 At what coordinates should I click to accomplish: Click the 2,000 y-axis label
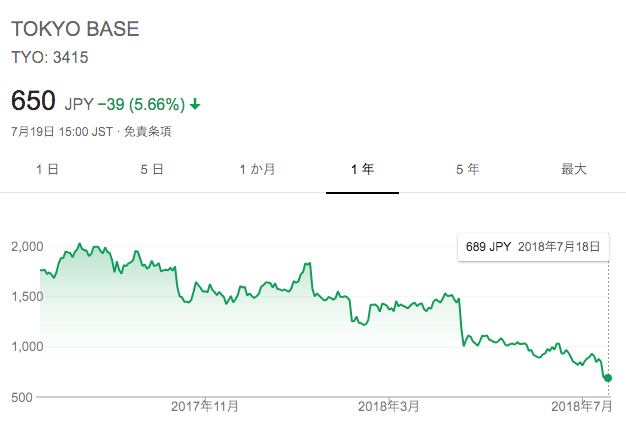point(27,247)
